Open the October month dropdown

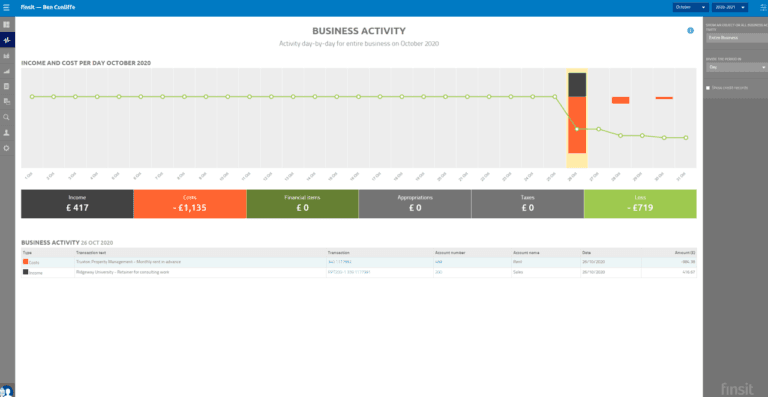[x=691, y=7]
